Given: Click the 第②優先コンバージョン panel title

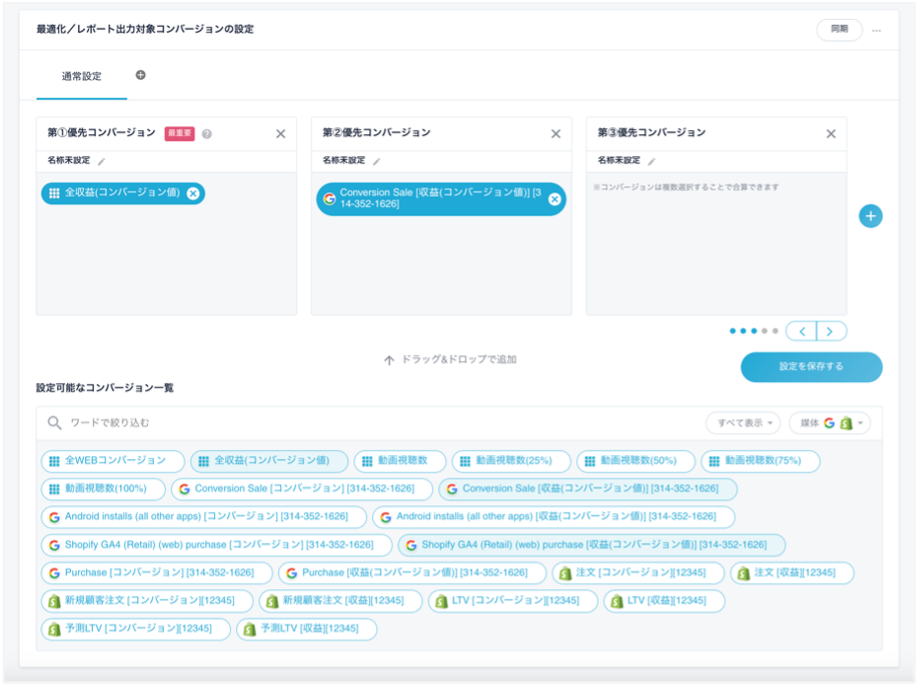Looking at the screenshot, I should pyautogui.click(x=376, y=133).
